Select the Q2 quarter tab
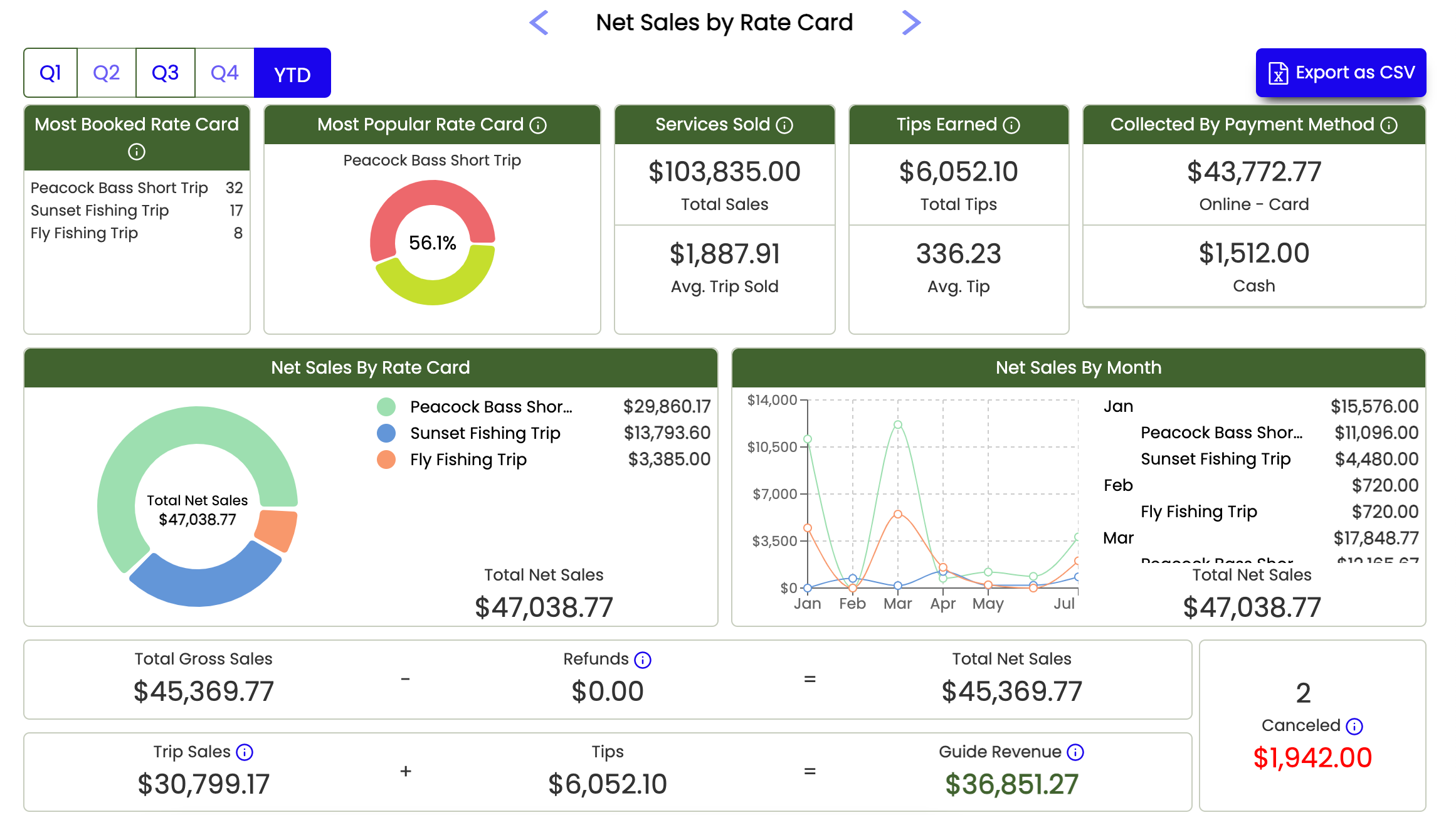The image size is (1456, 815). pyautogui.click(x=106, y=73)
